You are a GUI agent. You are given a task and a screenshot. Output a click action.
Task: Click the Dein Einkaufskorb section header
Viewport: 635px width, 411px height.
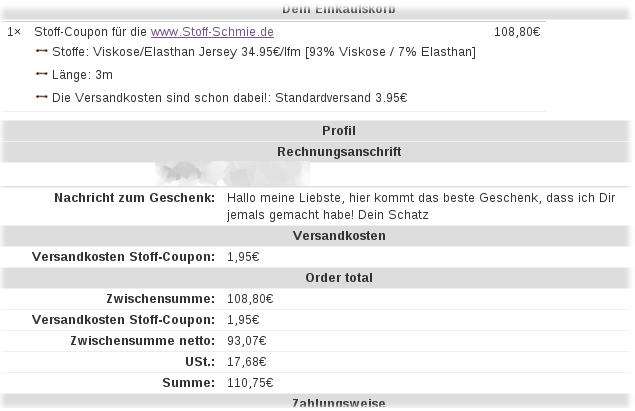(339, 9)
